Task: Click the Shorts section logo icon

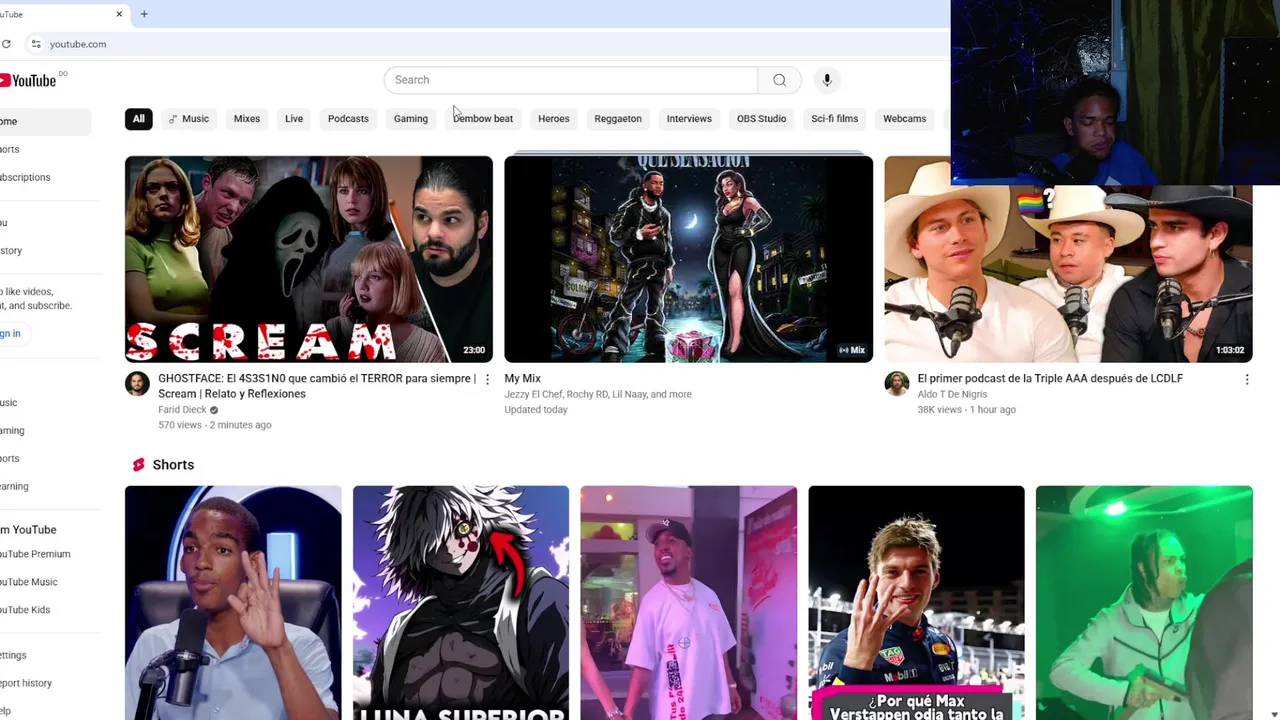Action: click(x=138, y=465)
